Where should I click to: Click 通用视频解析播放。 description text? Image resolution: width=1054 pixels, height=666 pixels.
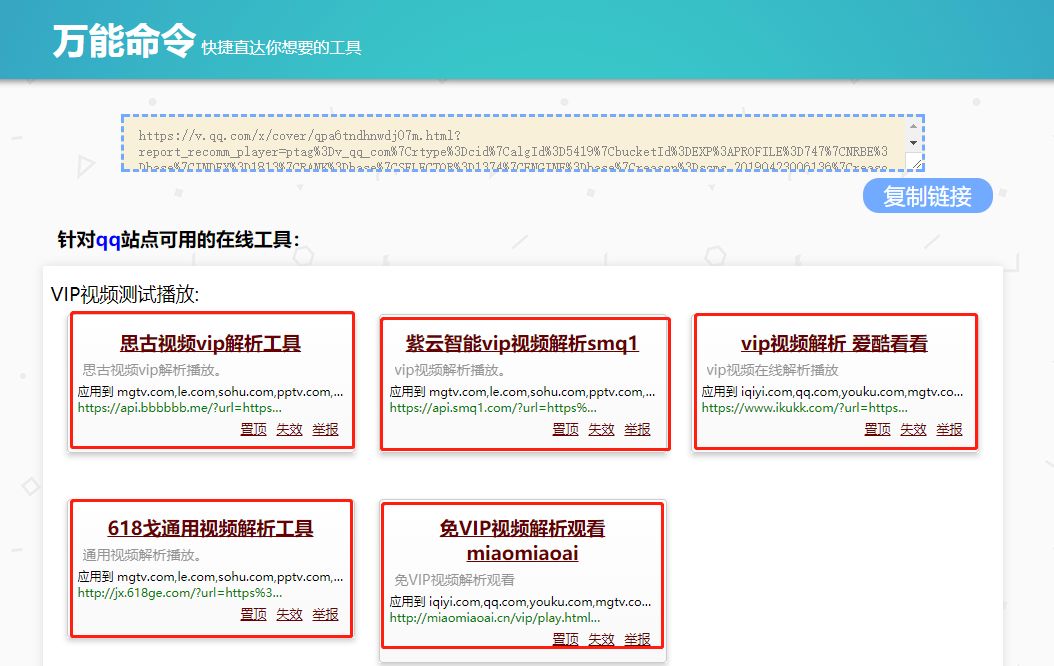click(142, 554)
